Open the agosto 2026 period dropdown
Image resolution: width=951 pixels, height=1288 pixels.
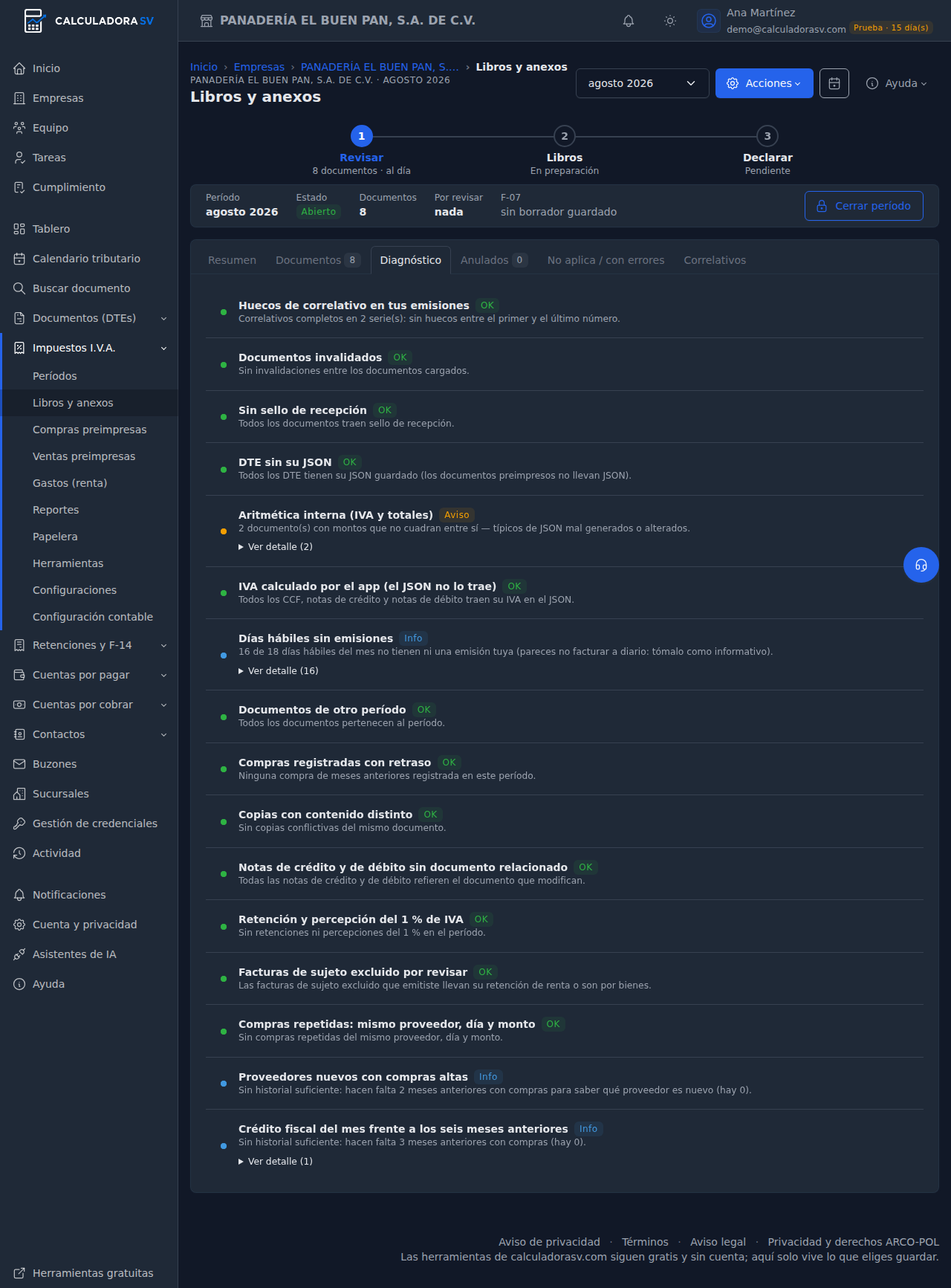click(642, 83)
